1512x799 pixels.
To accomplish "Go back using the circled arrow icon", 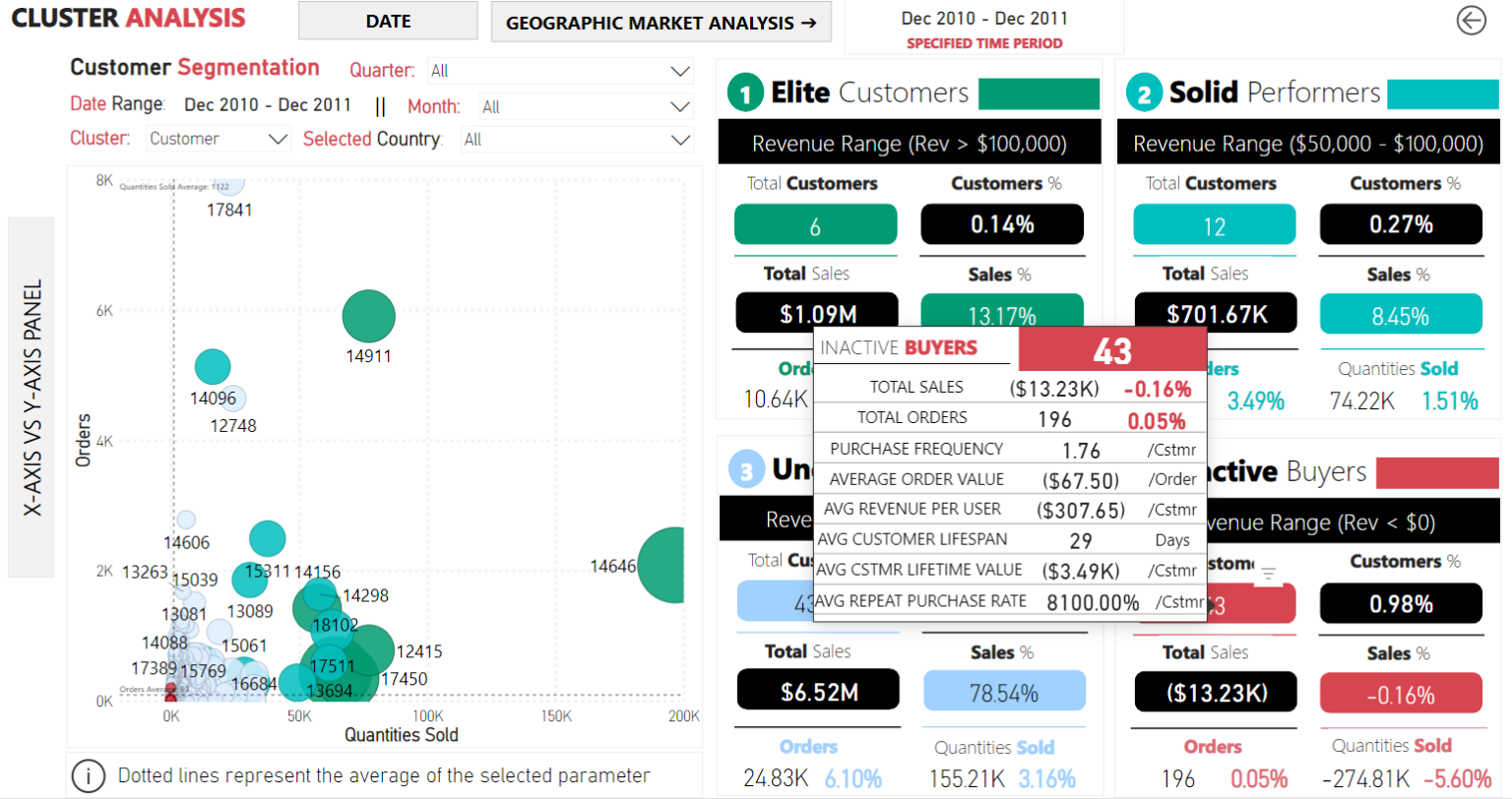I will pyautogui.click(x=1471, y=21).
